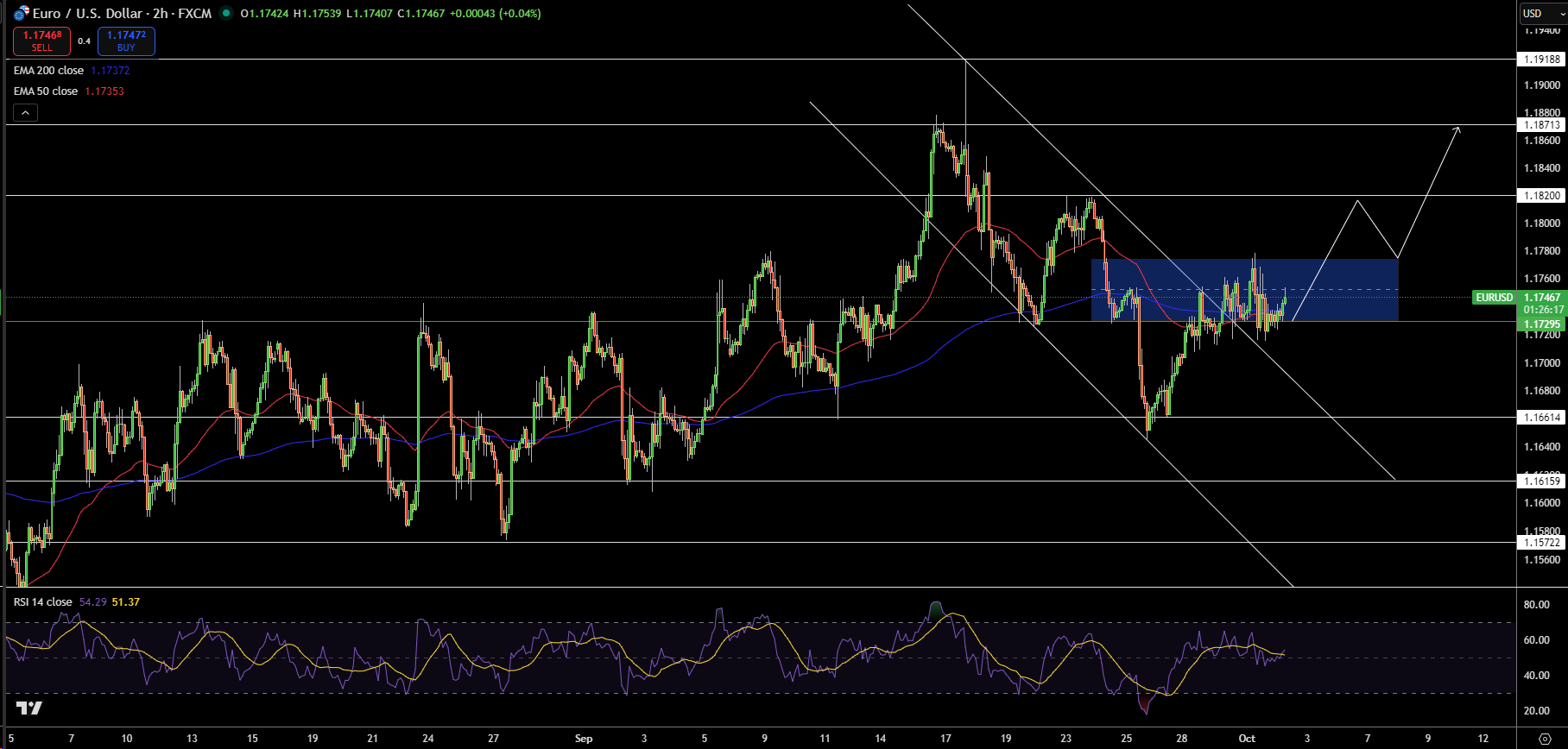Click the SELL button at 1.17468
This screenshot has height=749, width=1568.
[41, 41]
